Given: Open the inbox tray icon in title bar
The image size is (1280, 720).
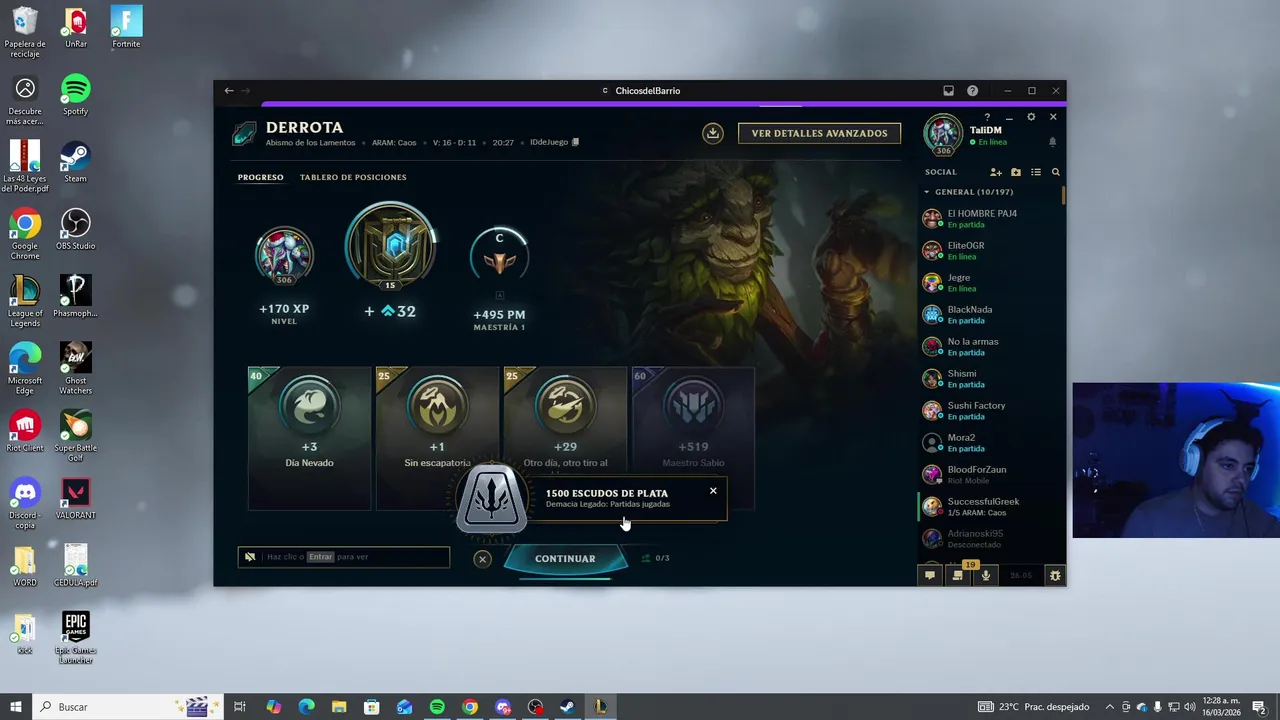Looking at the screenshot, I should pyautogui.click(x=948, y=91).
